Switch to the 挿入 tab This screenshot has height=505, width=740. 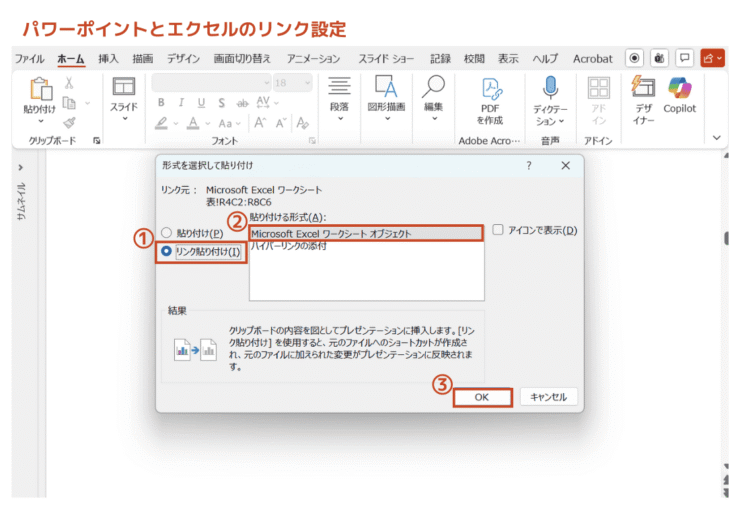point(108,59)
